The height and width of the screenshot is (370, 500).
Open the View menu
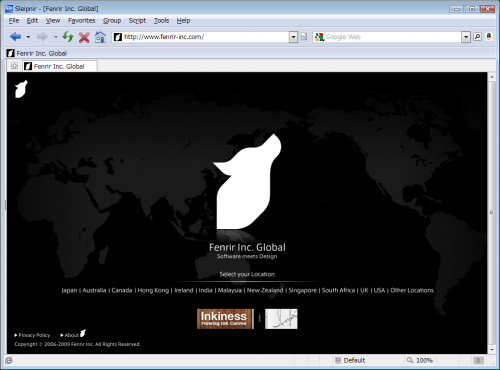pos(53,21)
